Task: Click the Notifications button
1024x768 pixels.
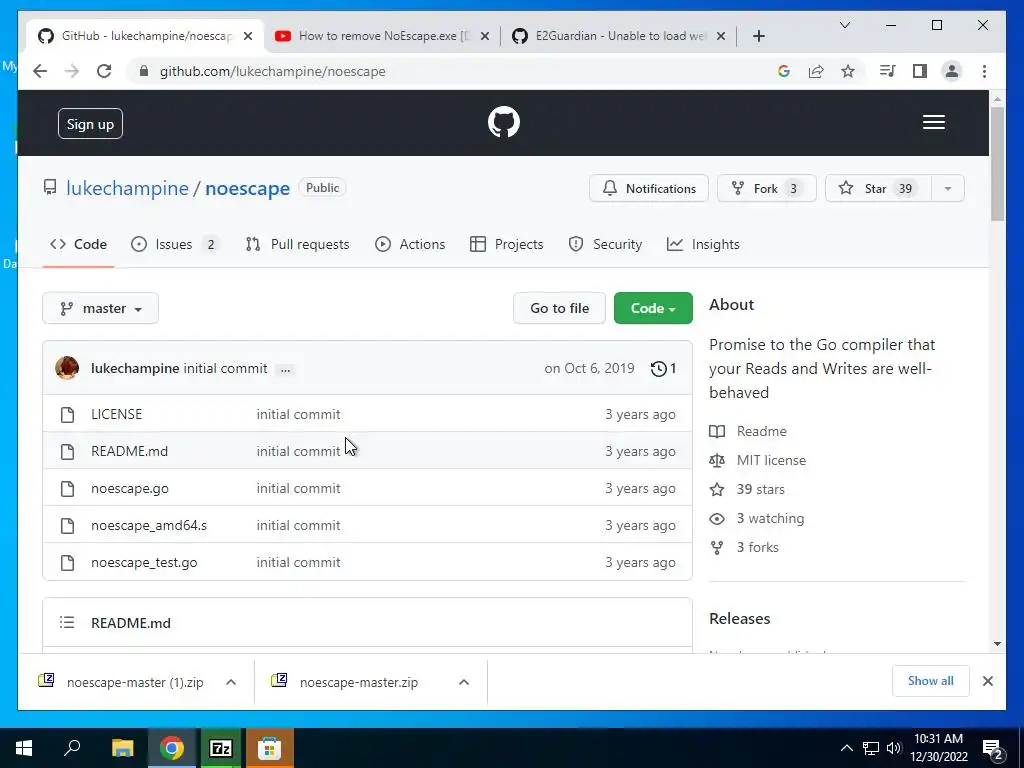Action: [x=648, y=189]
